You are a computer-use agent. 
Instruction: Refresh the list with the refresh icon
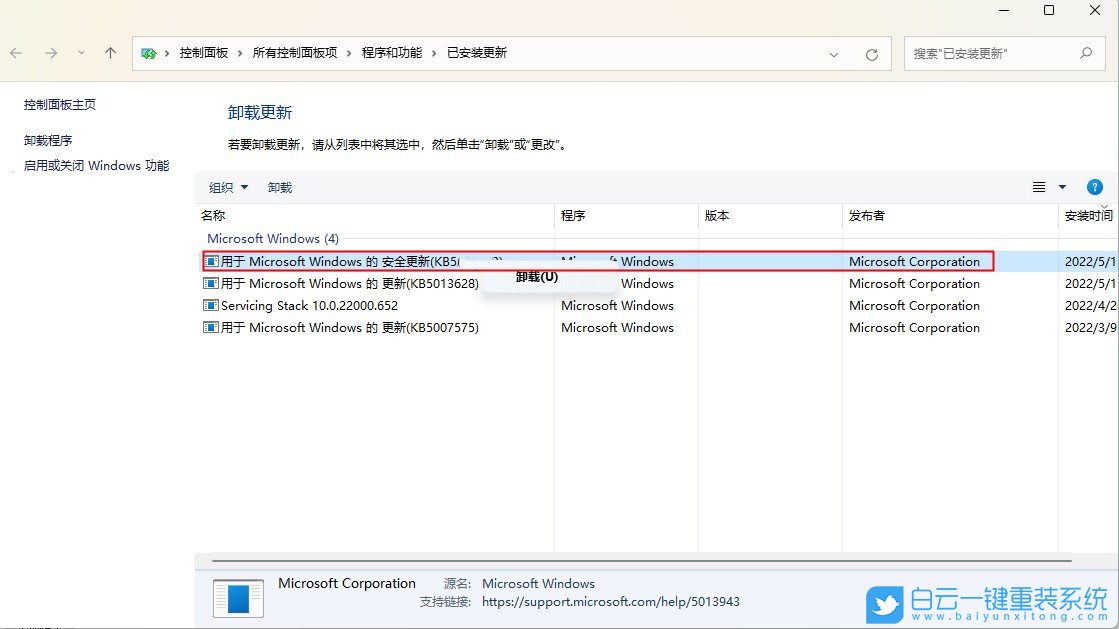click(869, 53)
